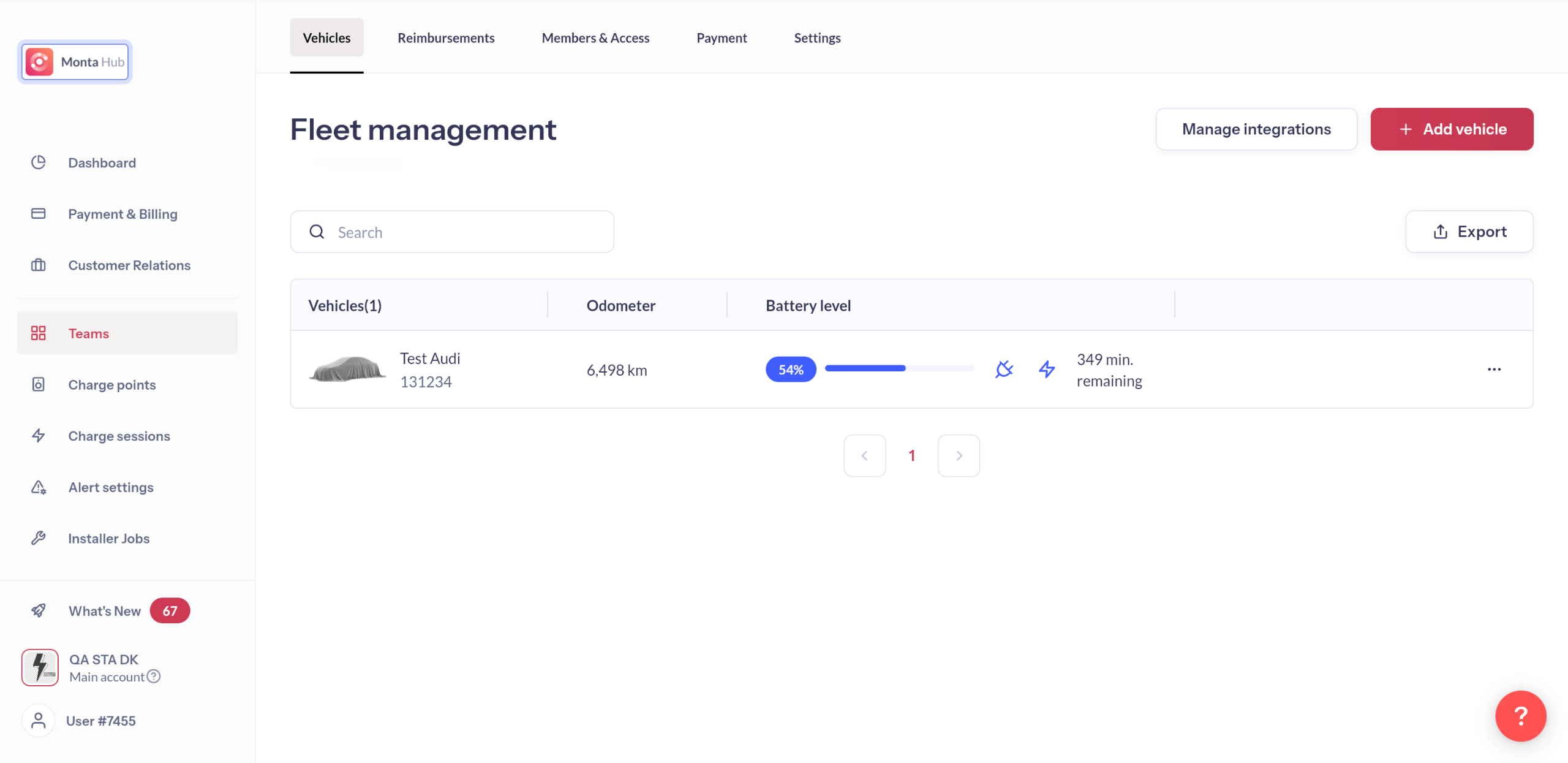This screenshot has width=1568, height=763.
Task: Switch to the Reimbursements tab
Action: (446, 38)
